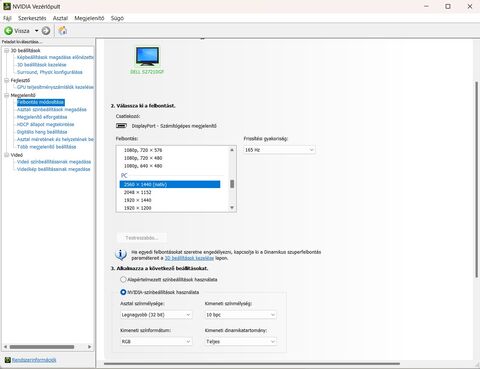Image resolution: width=480 pixels, height=369 pixels.
Task: Open GPU teljesítményszámlálók kezelése
Action: (55, 87)
